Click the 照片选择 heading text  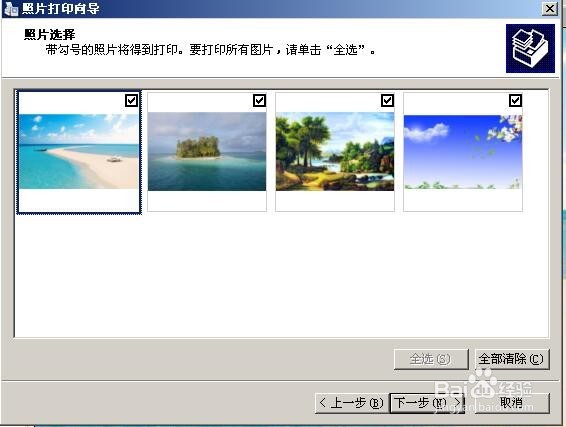(49, 35)
